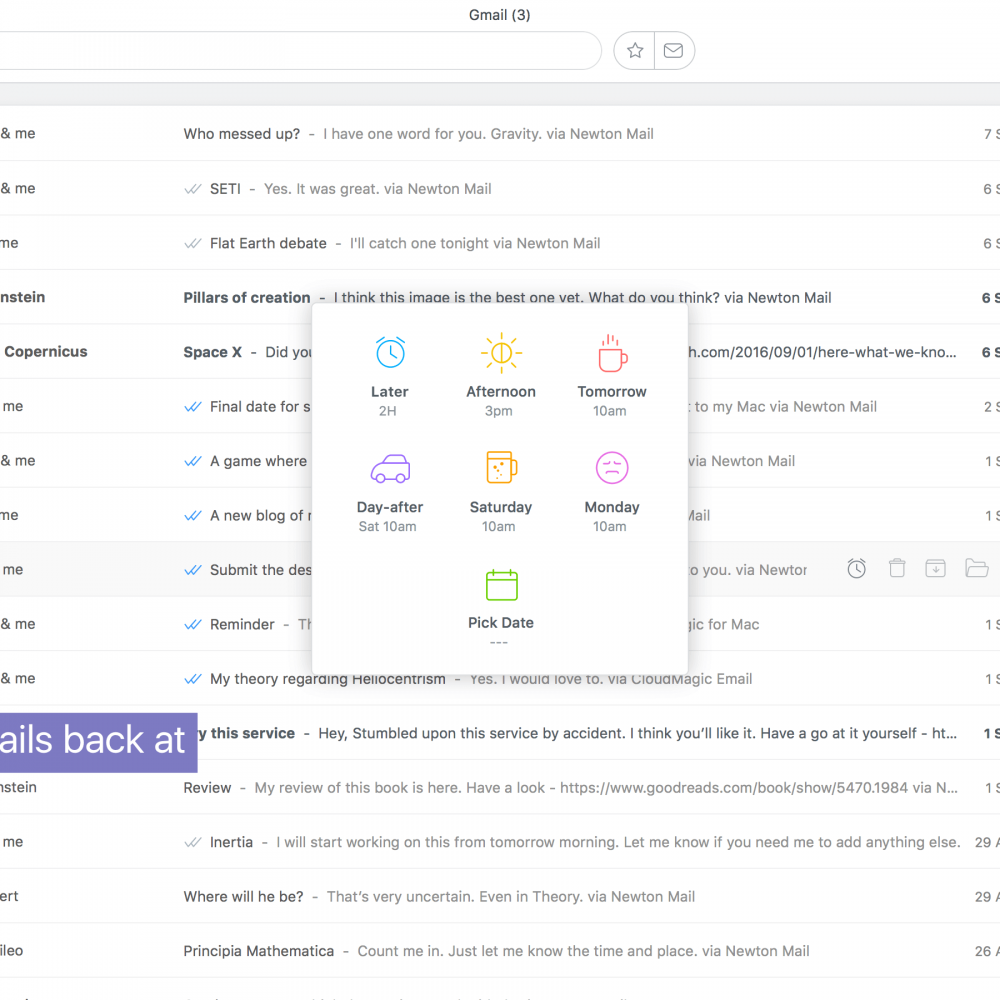Screen dimensions: 1000x1000
Task: Select the Monday snooze option label
Action: click(x=612, y=507)
